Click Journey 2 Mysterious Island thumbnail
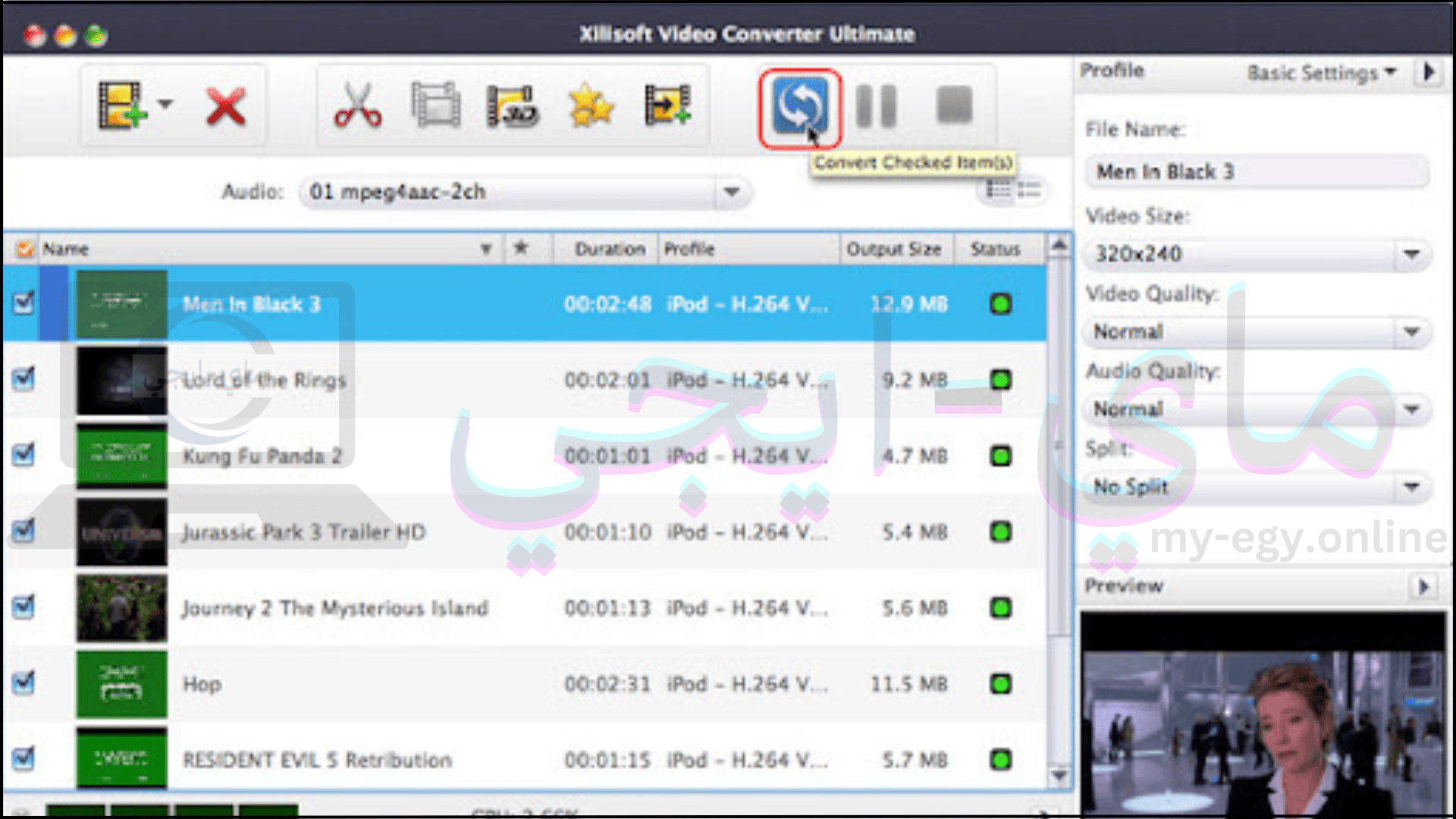The height and width of the screenshot is (819, 1456). (x=121, y=607)
